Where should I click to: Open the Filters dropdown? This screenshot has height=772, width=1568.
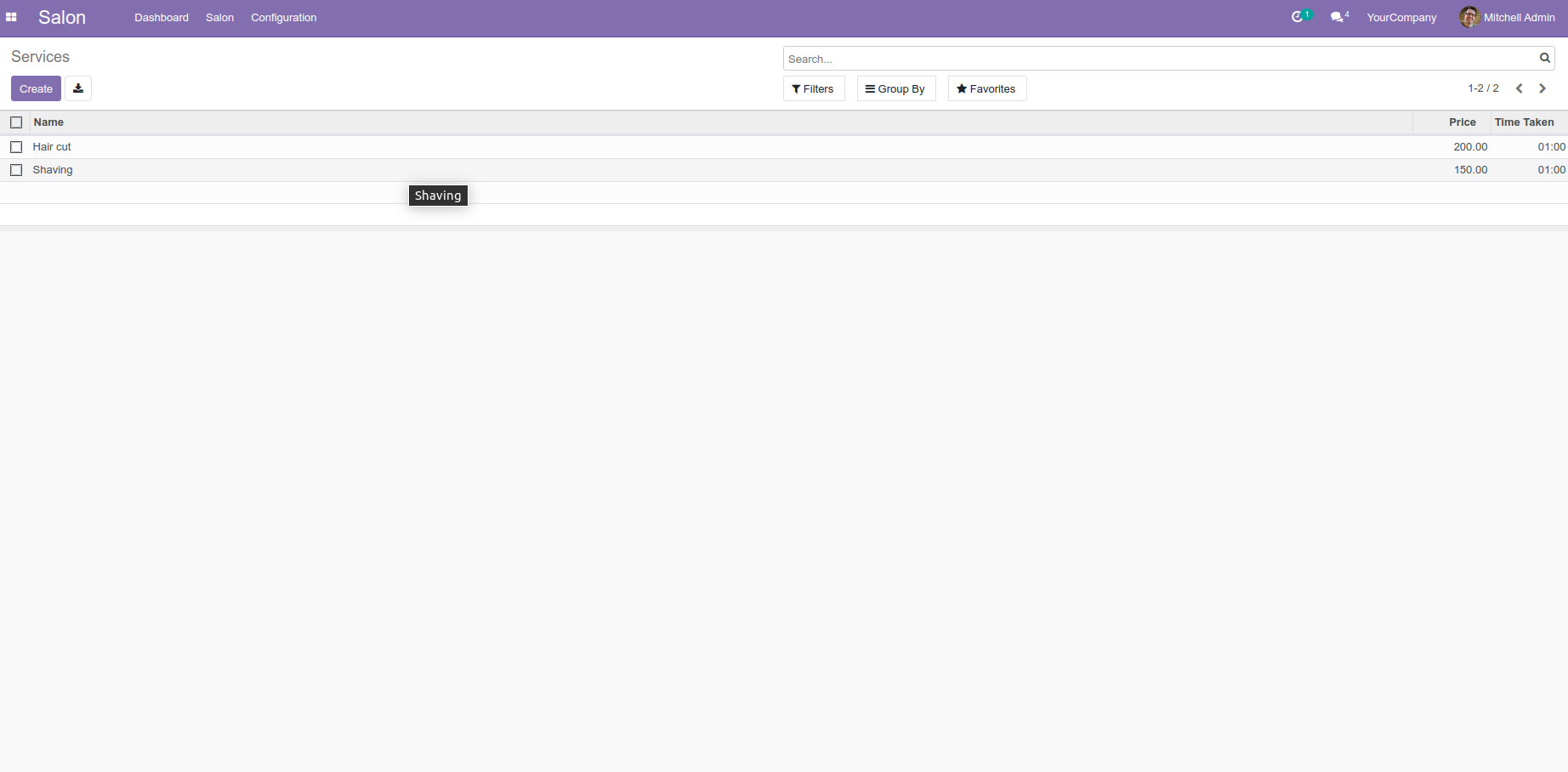click(x=814, y=88)
